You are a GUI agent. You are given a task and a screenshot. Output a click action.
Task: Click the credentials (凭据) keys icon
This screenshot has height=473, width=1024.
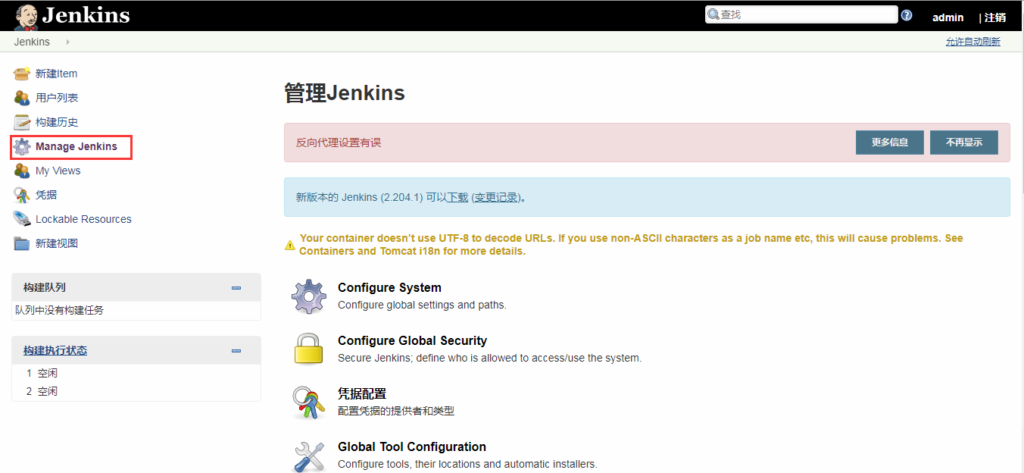22,195
